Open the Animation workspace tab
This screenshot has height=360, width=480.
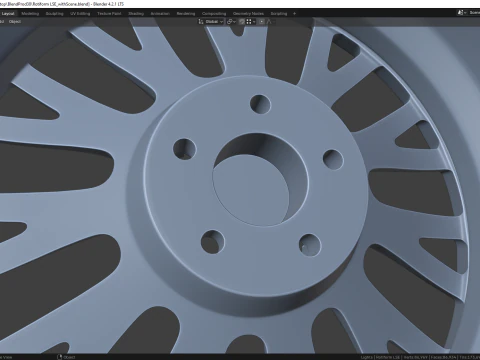pyautogui.click(x=160, y=14)
